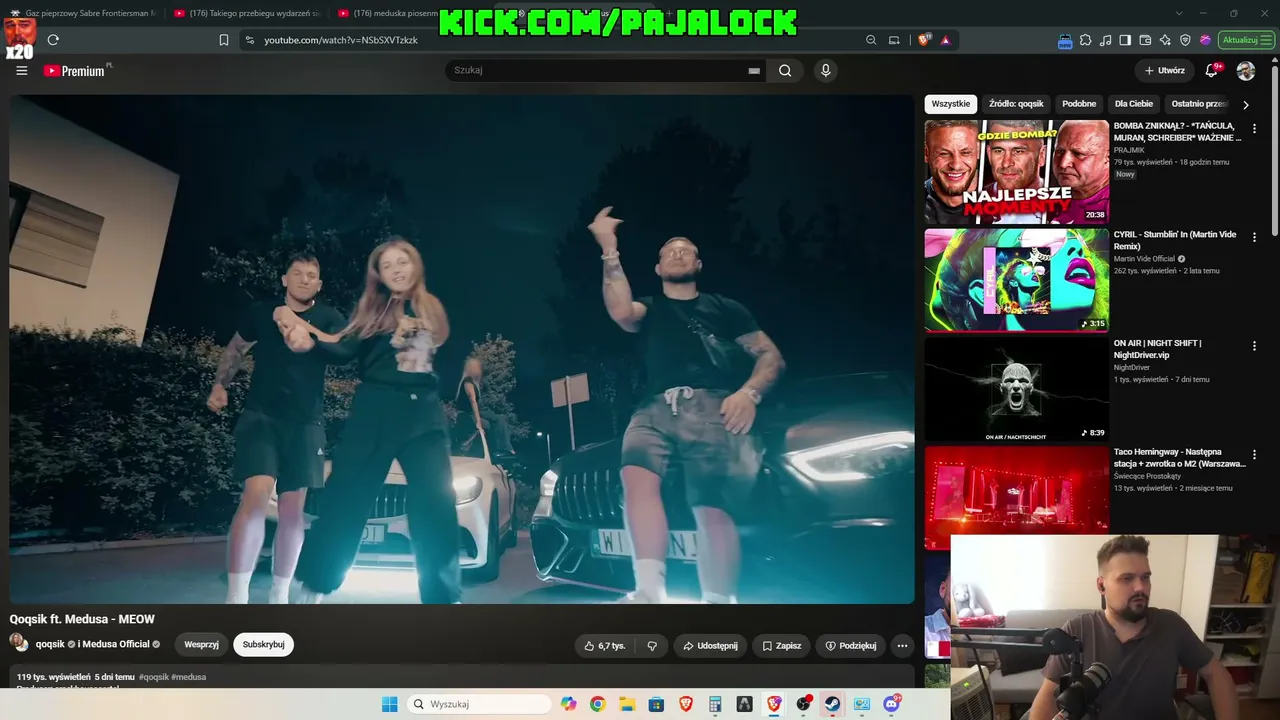Click the #qoqsik hashtag link

pyautogui.click(x=154, y=677)
